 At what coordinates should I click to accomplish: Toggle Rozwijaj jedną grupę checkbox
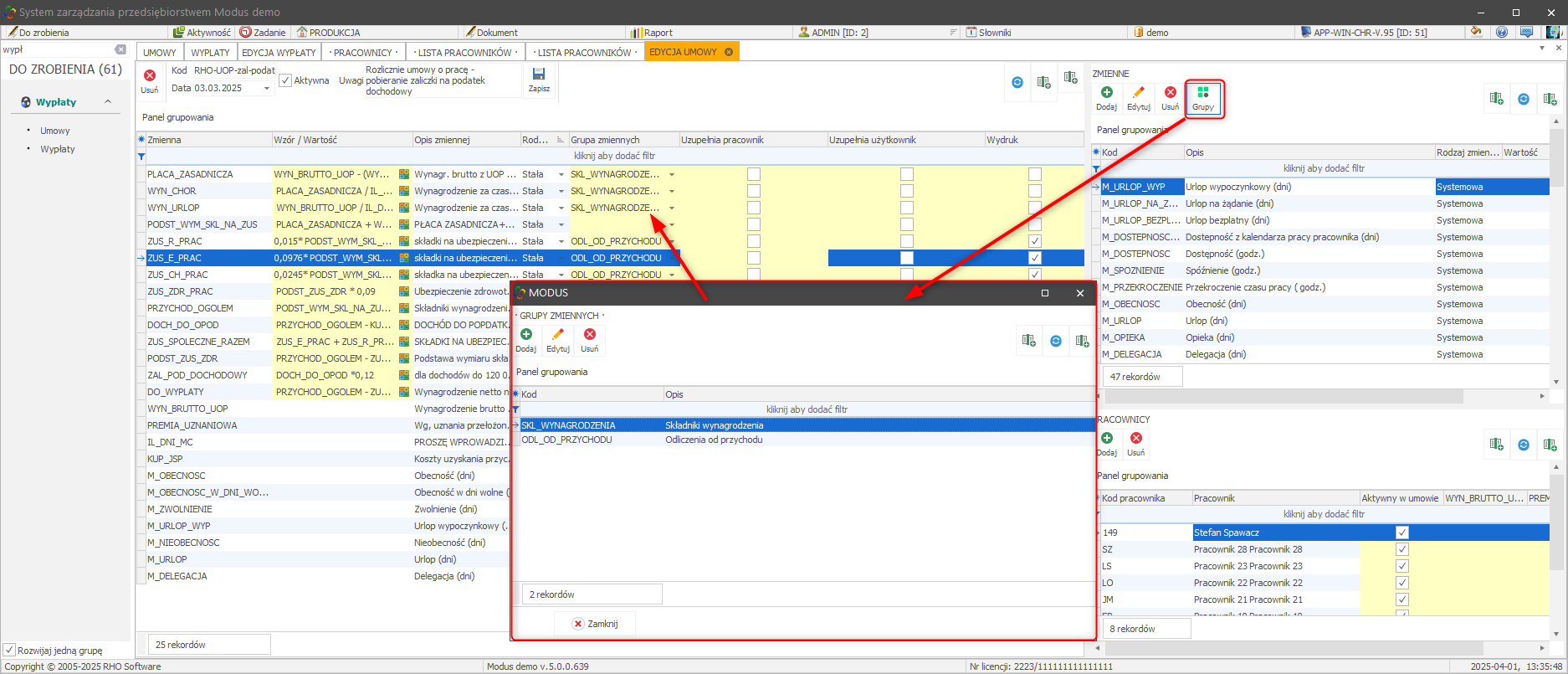click(x=9, y=650)
